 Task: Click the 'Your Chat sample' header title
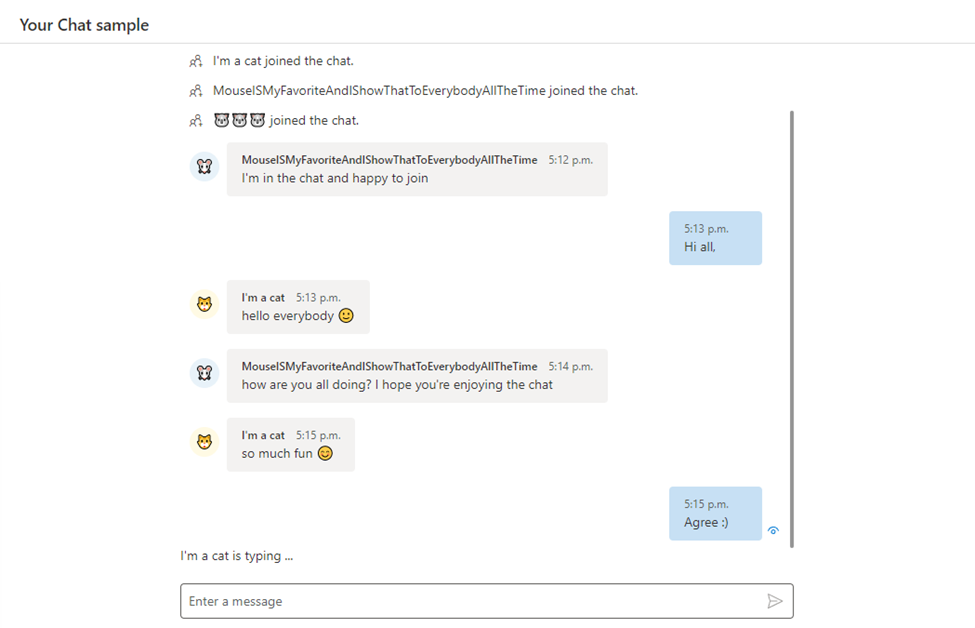tap(84, 25)
